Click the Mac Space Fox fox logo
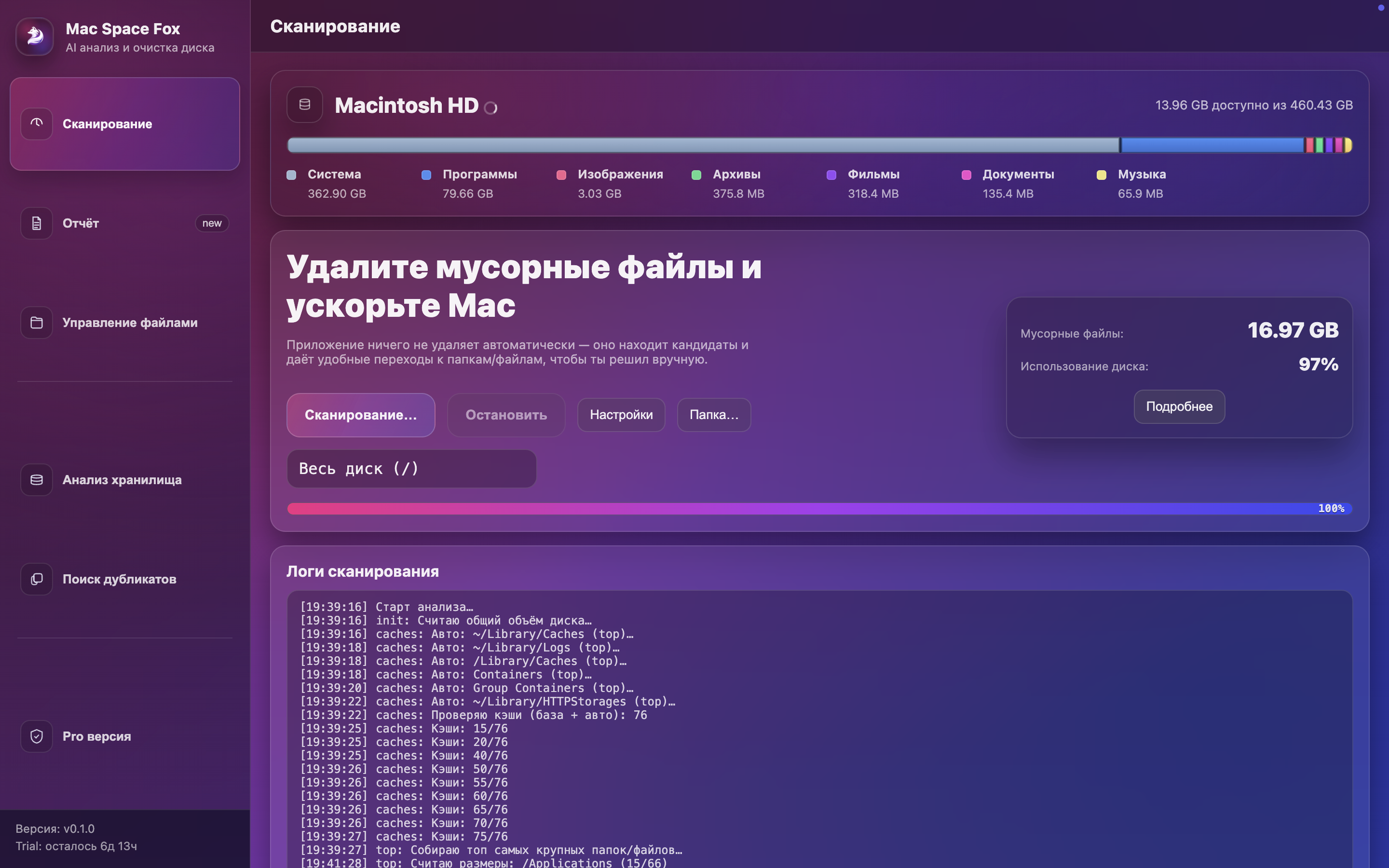The width and height of the screenshot is (1389, 868). click(34, 36)
